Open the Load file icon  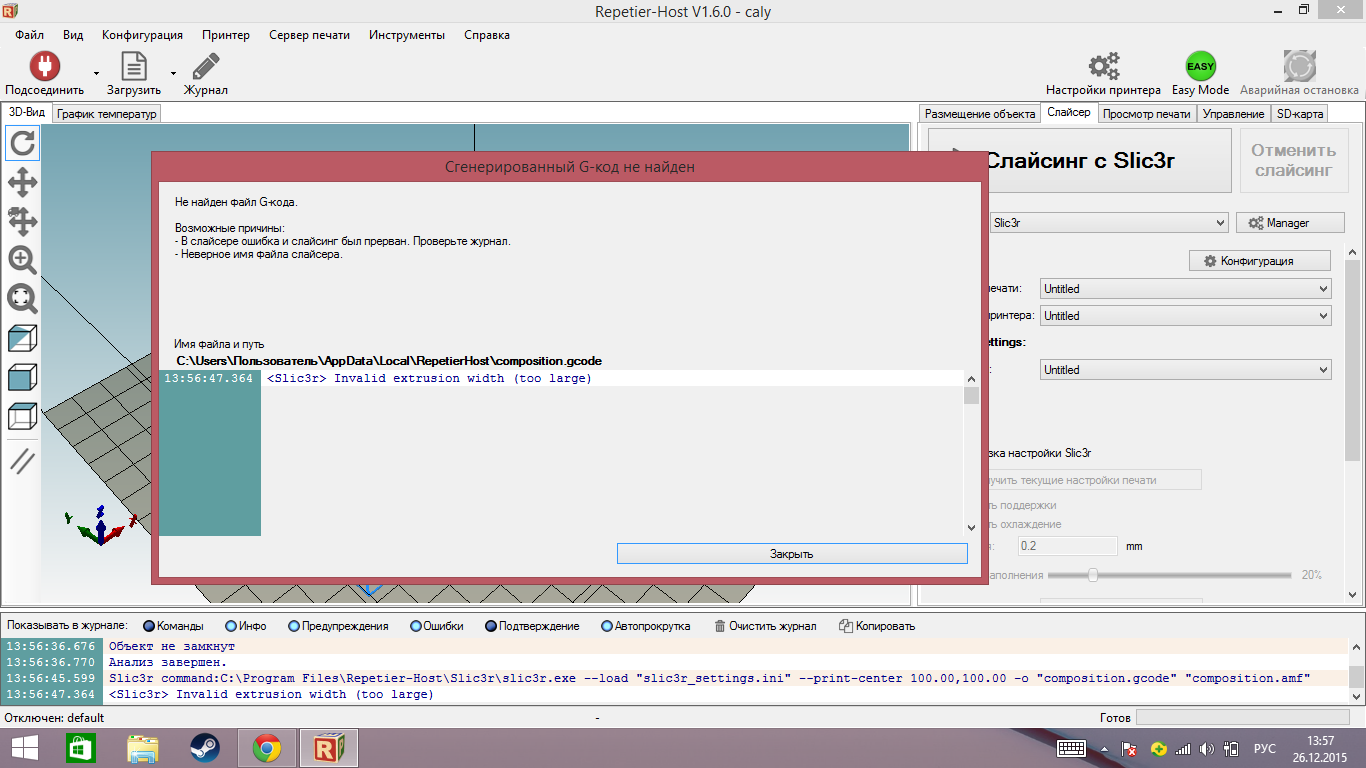(134, 66)
